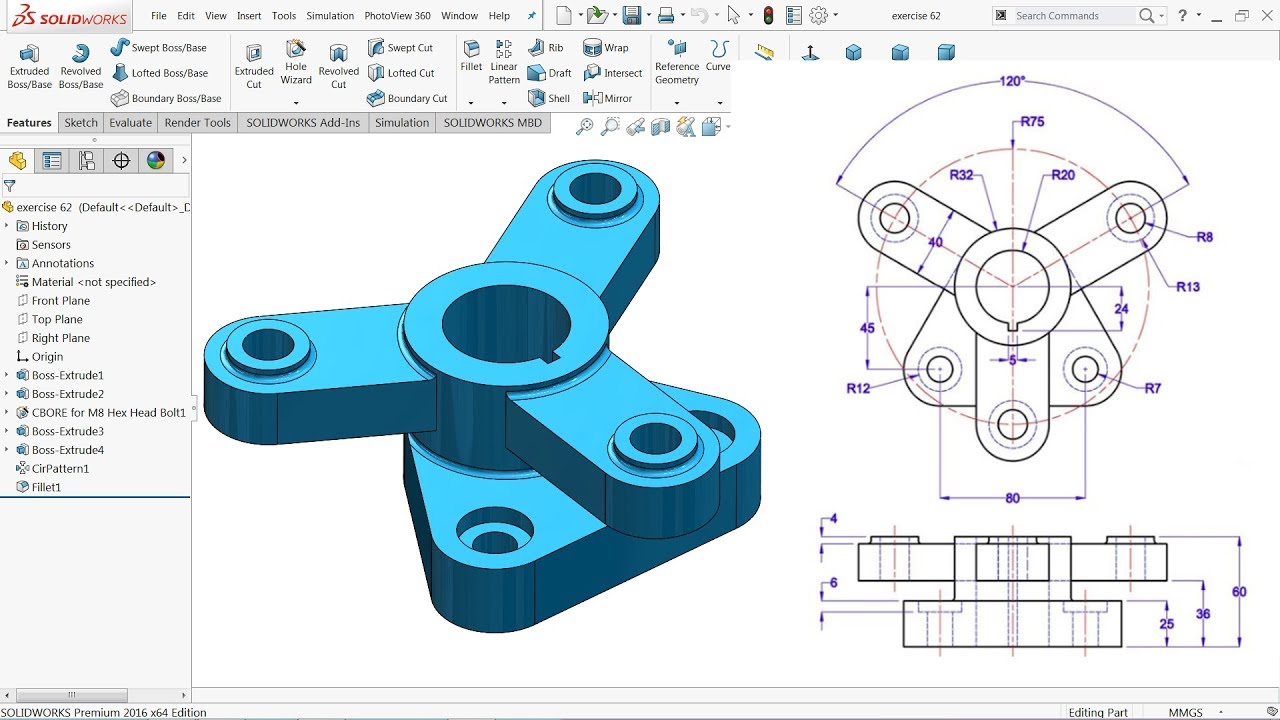Click the feature tree horizontal scrollbar

tap(71, 695)
